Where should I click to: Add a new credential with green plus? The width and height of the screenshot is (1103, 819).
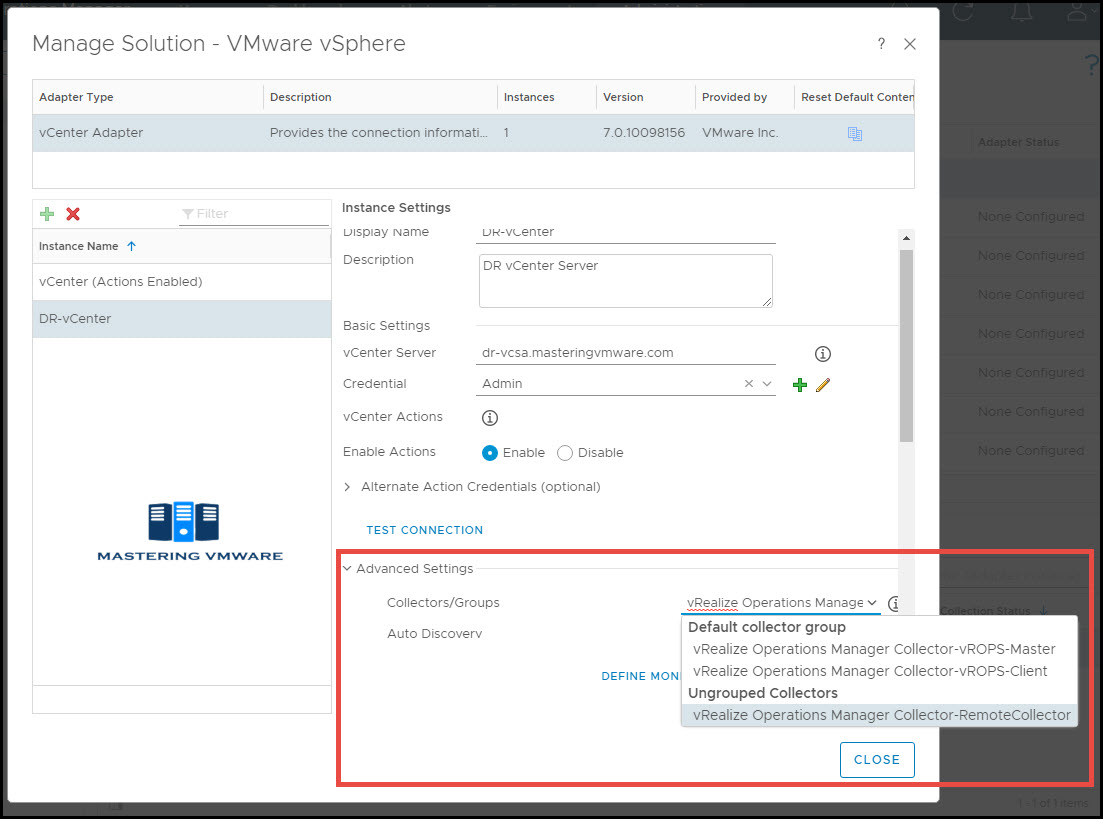[800, 385]
